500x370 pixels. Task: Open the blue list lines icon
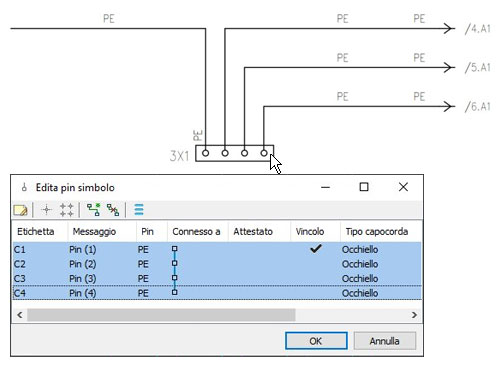pos(139,210)
